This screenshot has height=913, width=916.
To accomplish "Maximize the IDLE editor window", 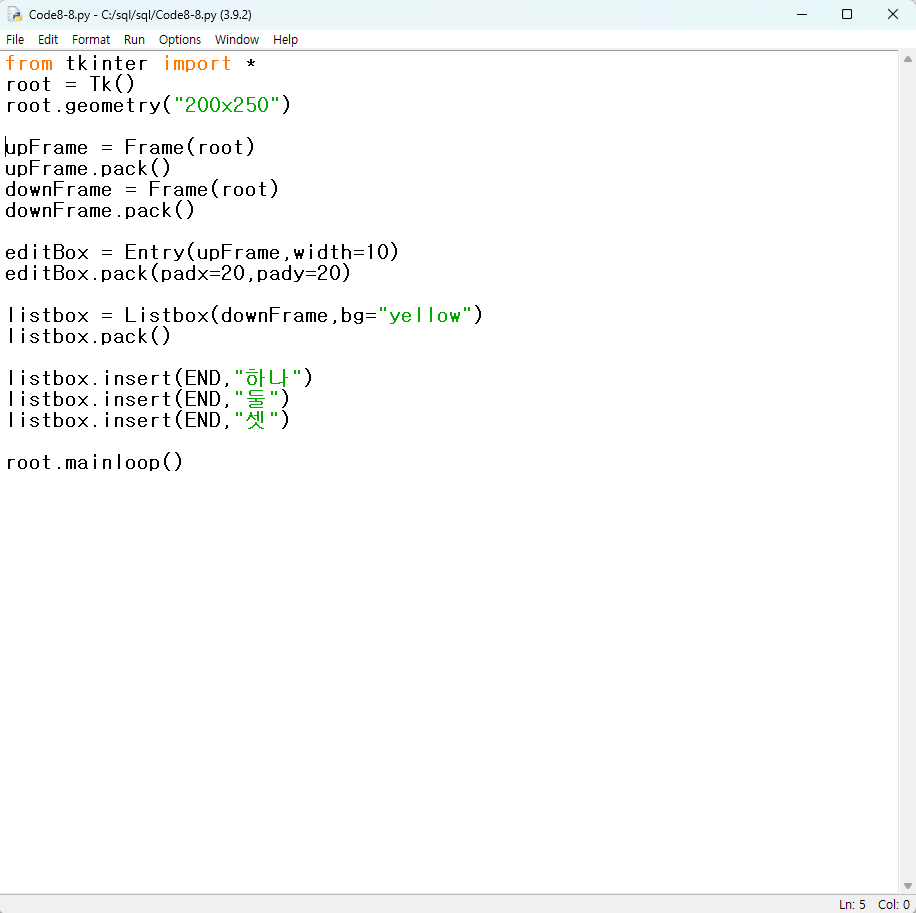I will (847, 15).
